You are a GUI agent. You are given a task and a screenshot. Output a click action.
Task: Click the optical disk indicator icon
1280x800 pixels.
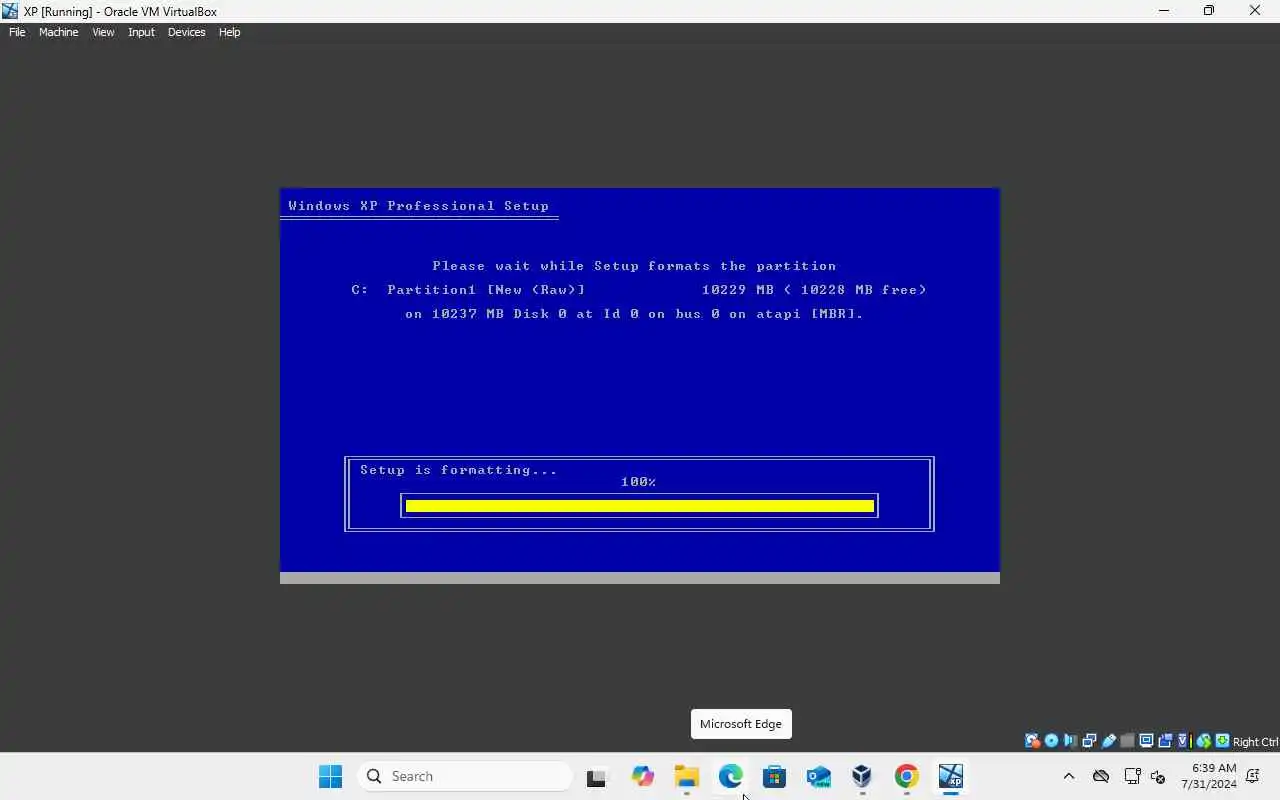(1051, 741)
